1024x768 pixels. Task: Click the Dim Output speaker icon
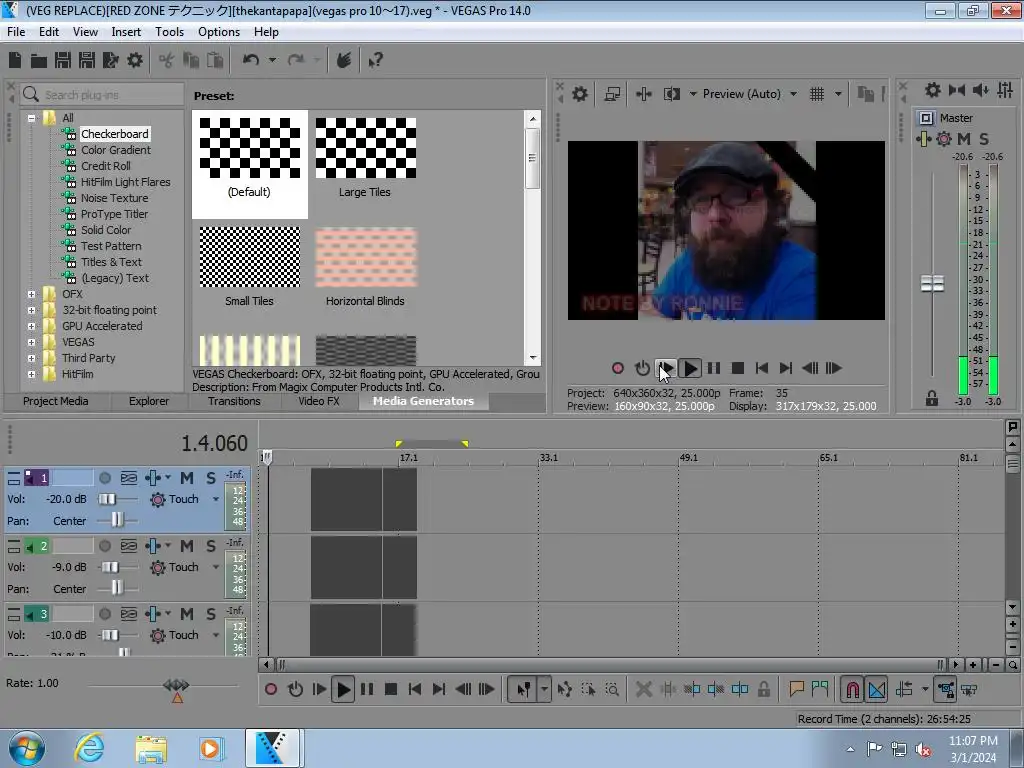click(x=980, y=90)
